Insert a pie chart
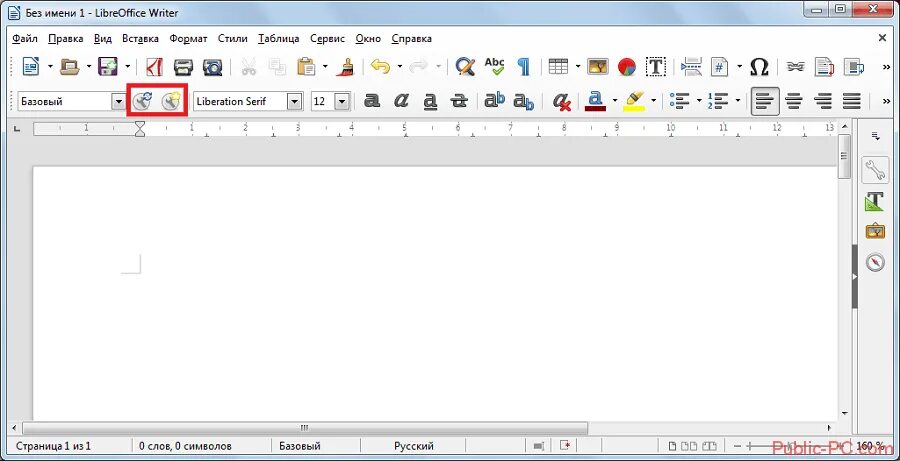900x461 pixels. click(x=627, y=67)
